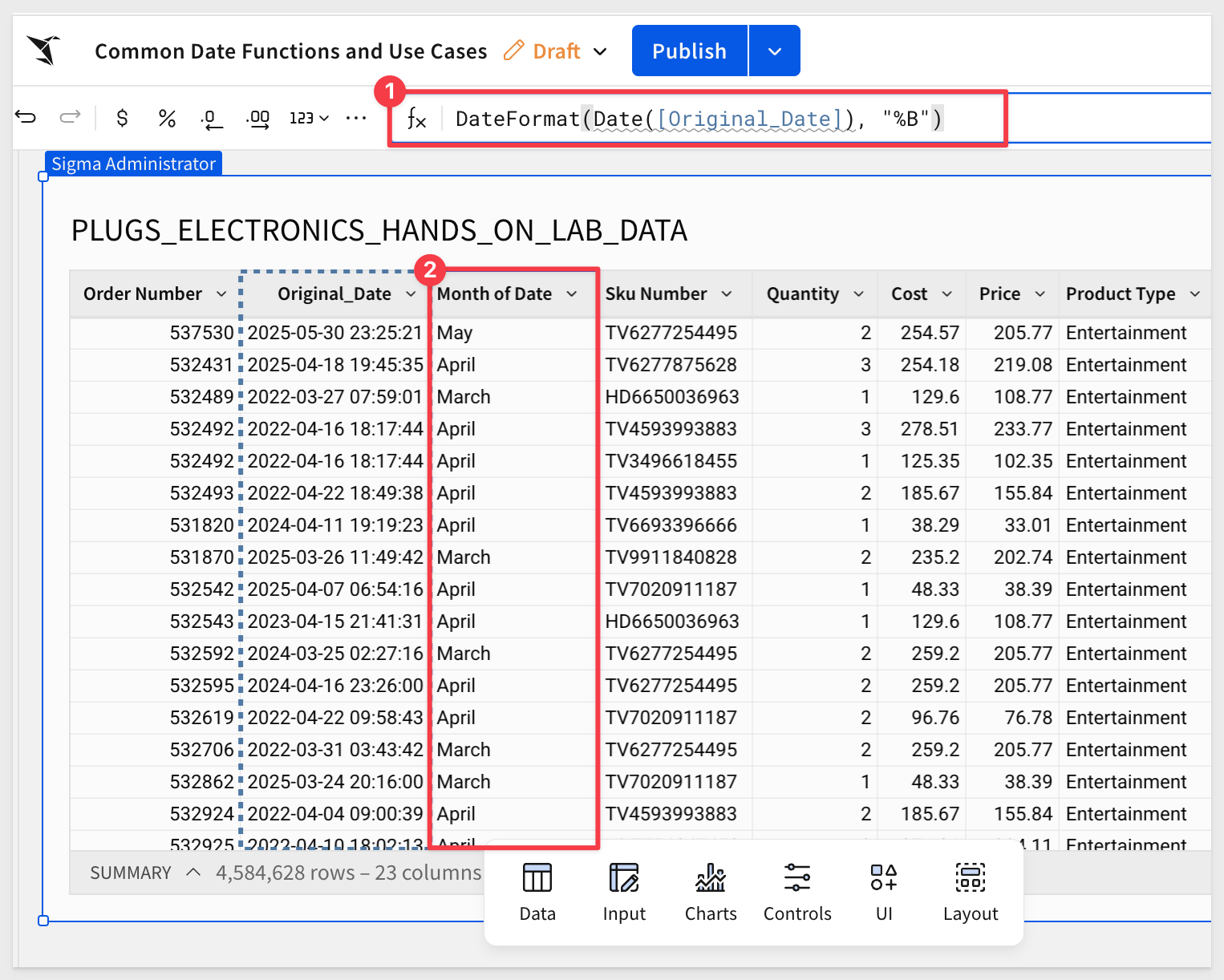This screenshot has width=1224, height=980.
Task: Open the Charts element menu
Action: pyautogui.click(x=711, y=893)
